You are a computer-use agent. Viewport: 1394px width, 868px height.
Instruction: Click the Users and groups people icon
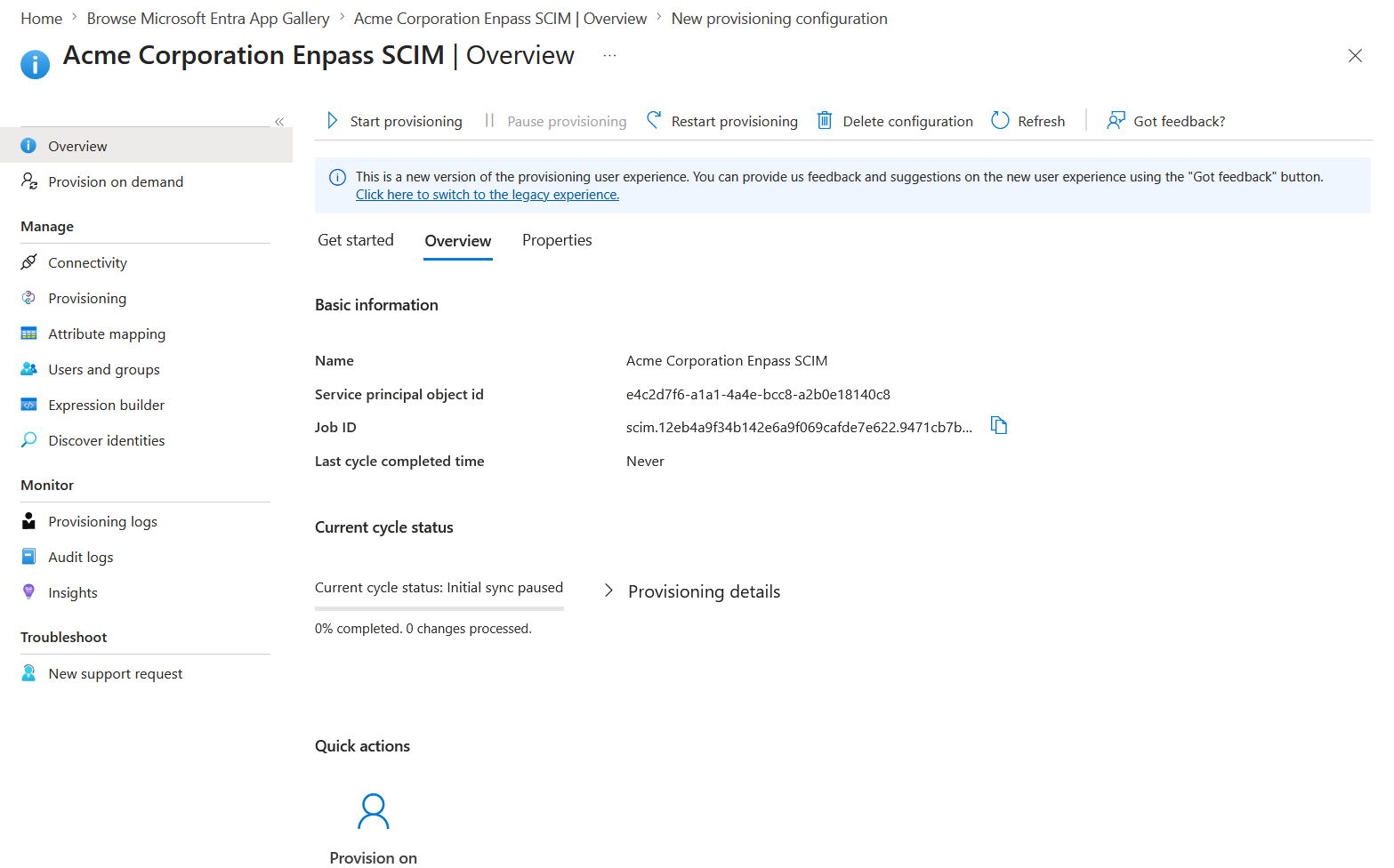(x=28, y=369)
